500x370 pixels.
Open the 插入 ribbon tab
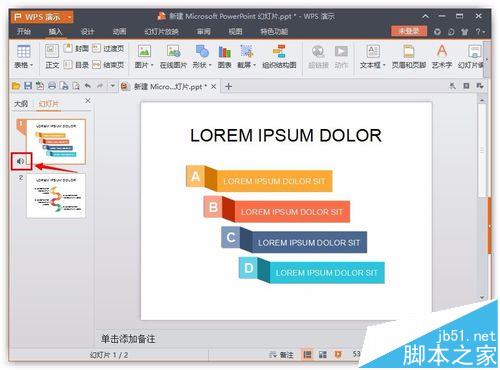55,32
